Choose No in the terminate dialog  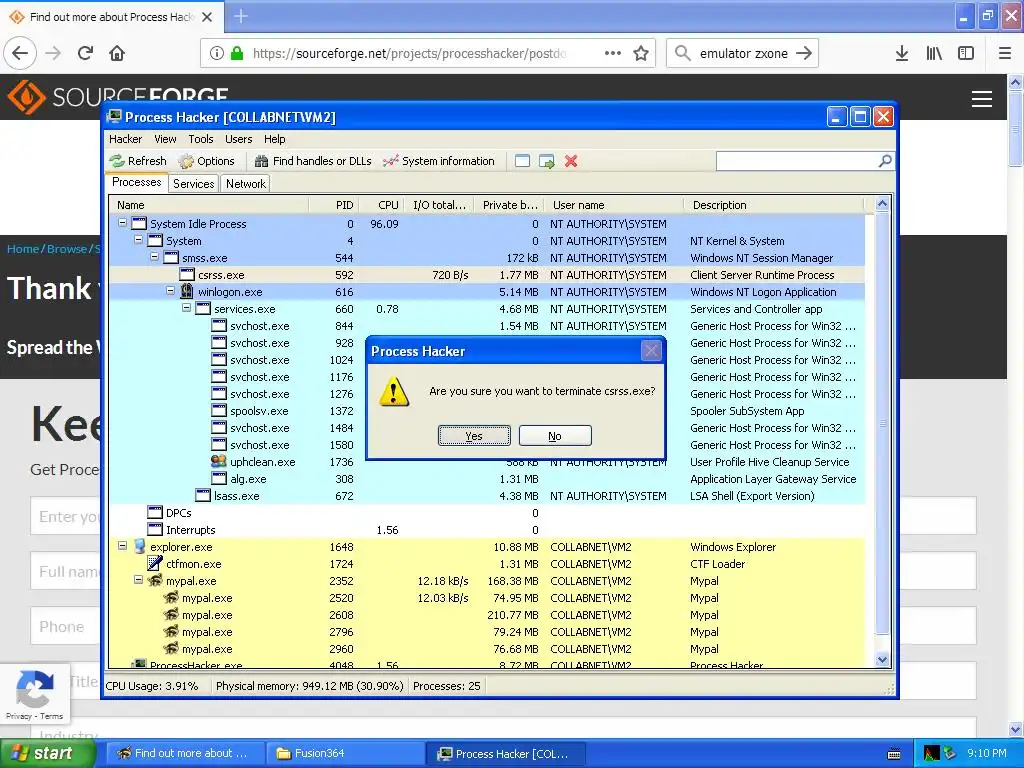point(555,436)
